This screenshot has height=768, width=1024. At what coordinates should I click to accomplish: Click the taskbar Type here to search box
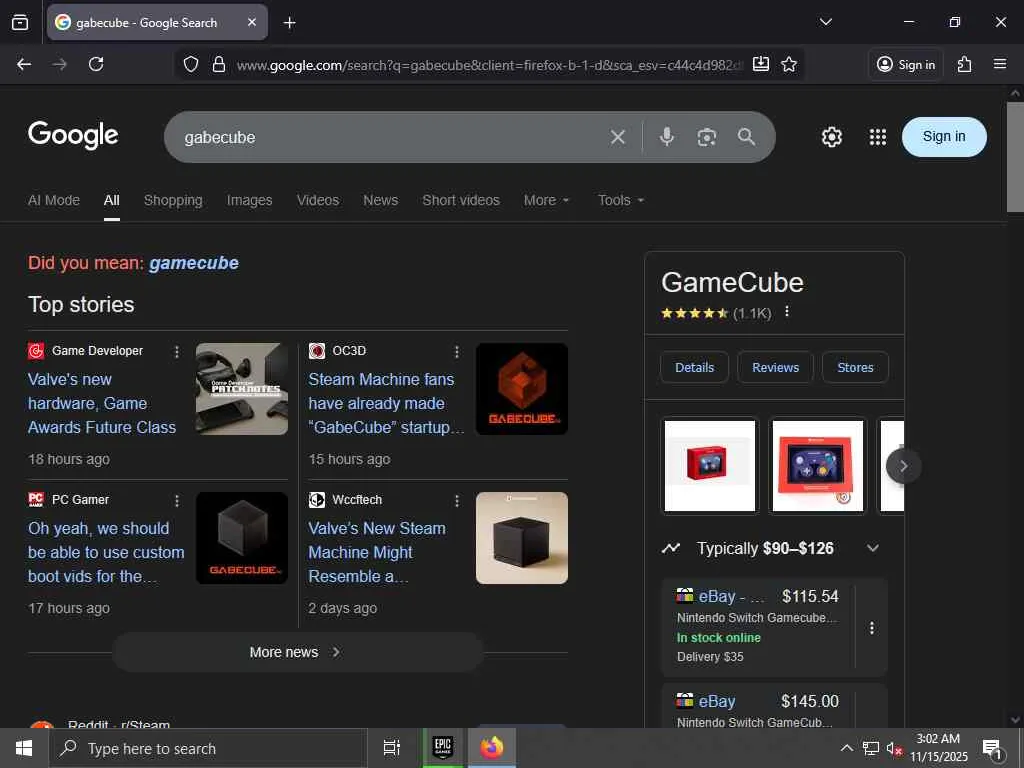click(208, 748)
